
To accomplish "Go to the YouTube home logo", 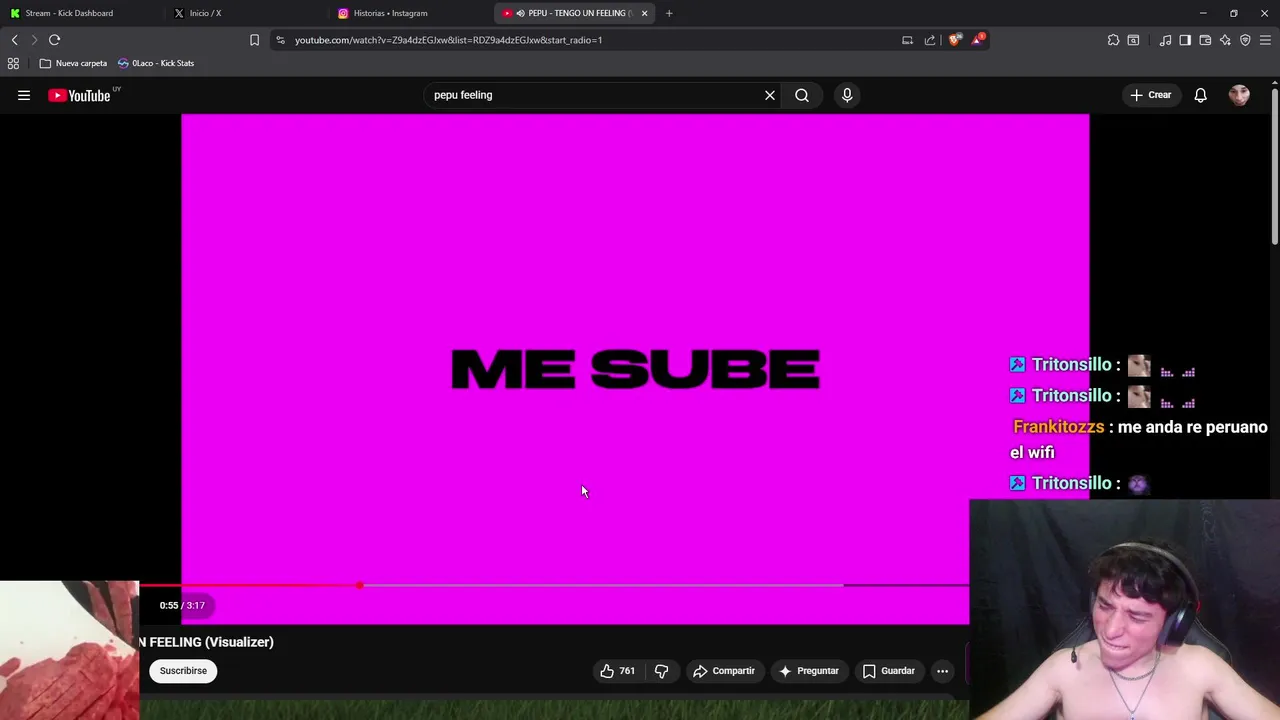I will tap(79, 95).
